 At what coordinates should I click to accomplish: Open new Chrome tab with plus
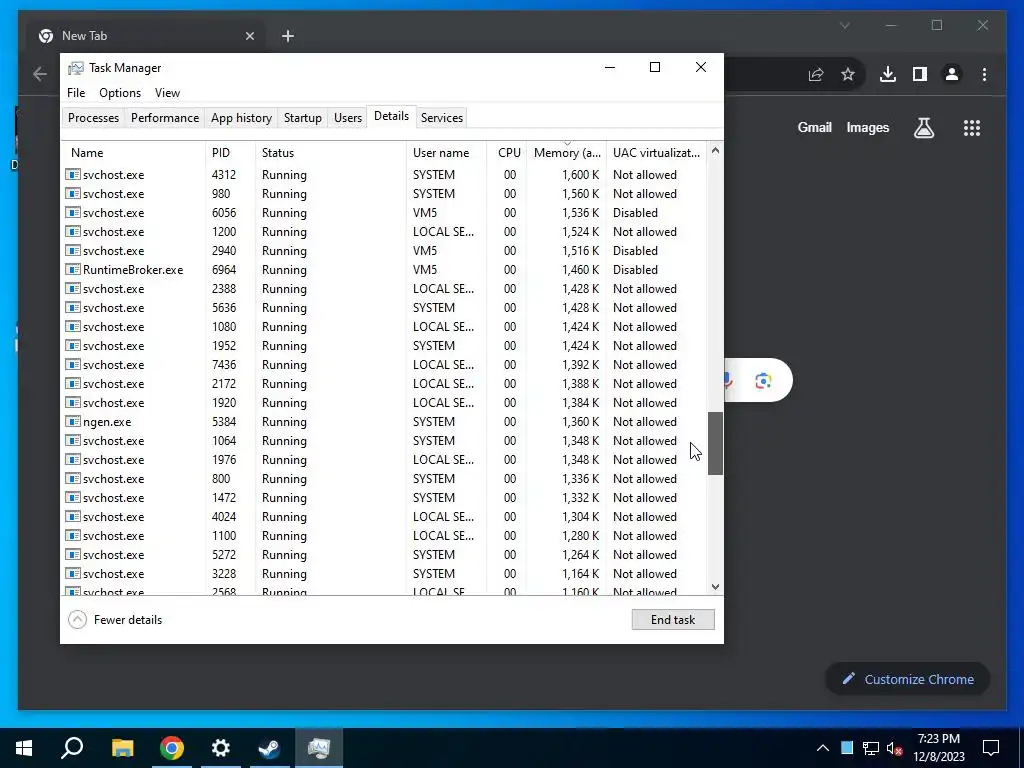coord(288,36)
